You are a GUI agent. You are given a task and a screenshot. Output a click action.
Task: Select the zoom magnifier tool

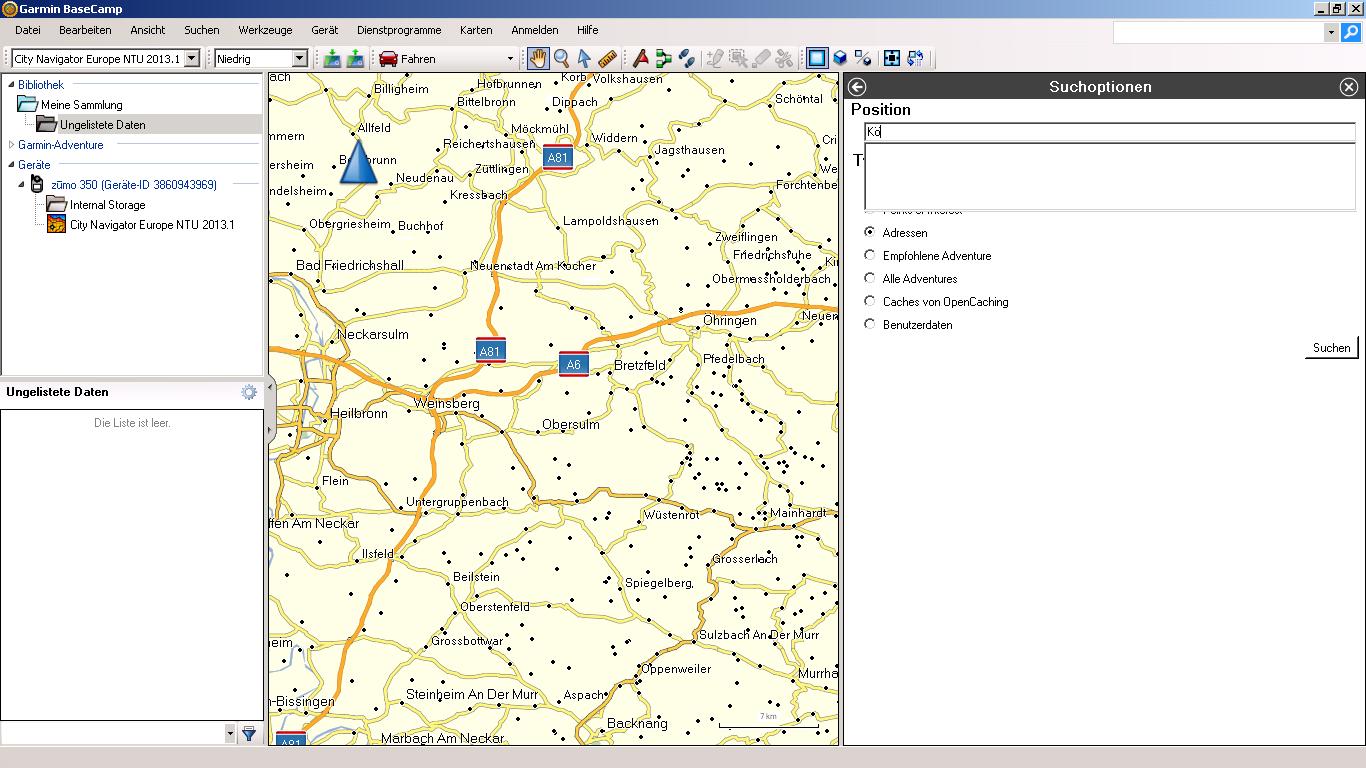pyautogui.click(x=561, y=59)
